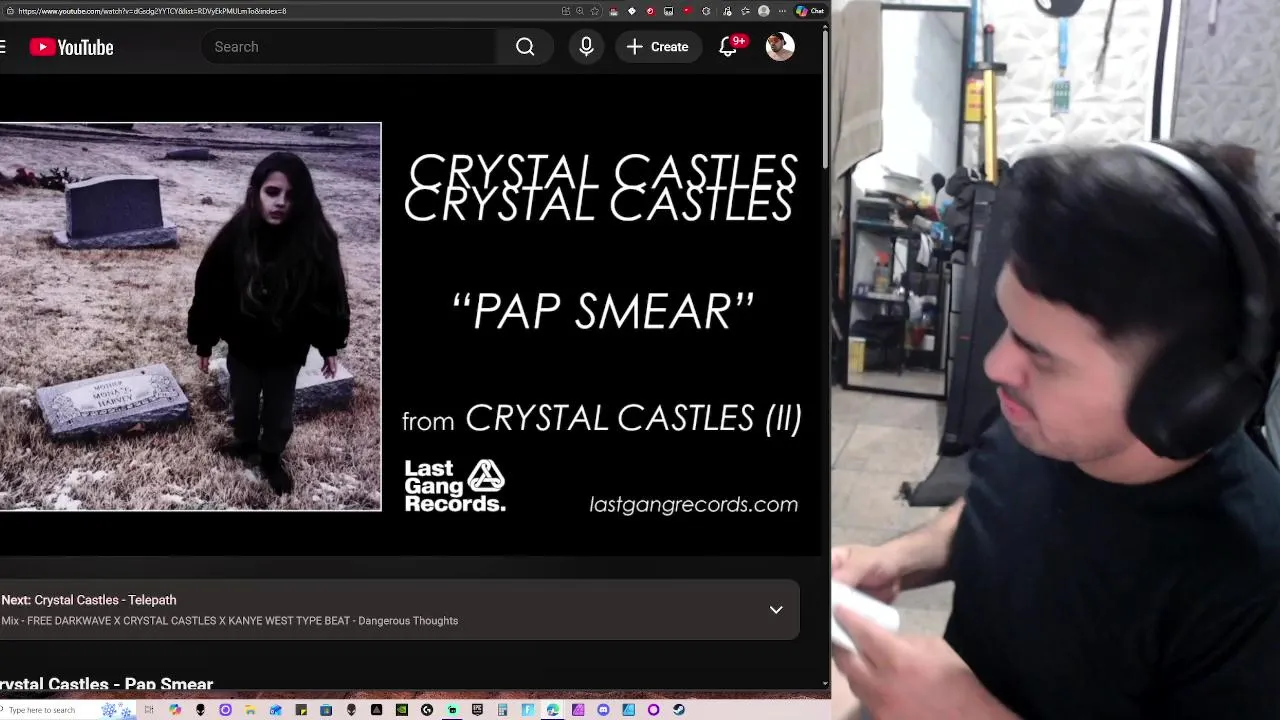Viewport: 1280px width, 720px height.
Task: Open YouTube notifications bell
Action: coord(728,47)
